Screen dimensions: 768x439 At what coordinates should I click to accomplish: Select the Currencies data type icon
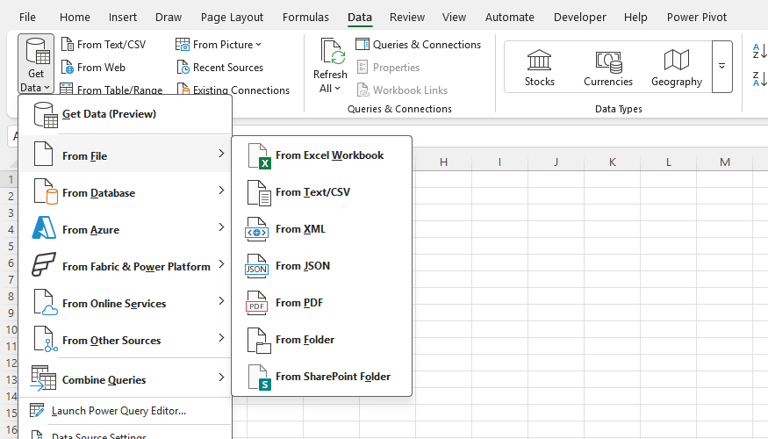tap(608, 60)
